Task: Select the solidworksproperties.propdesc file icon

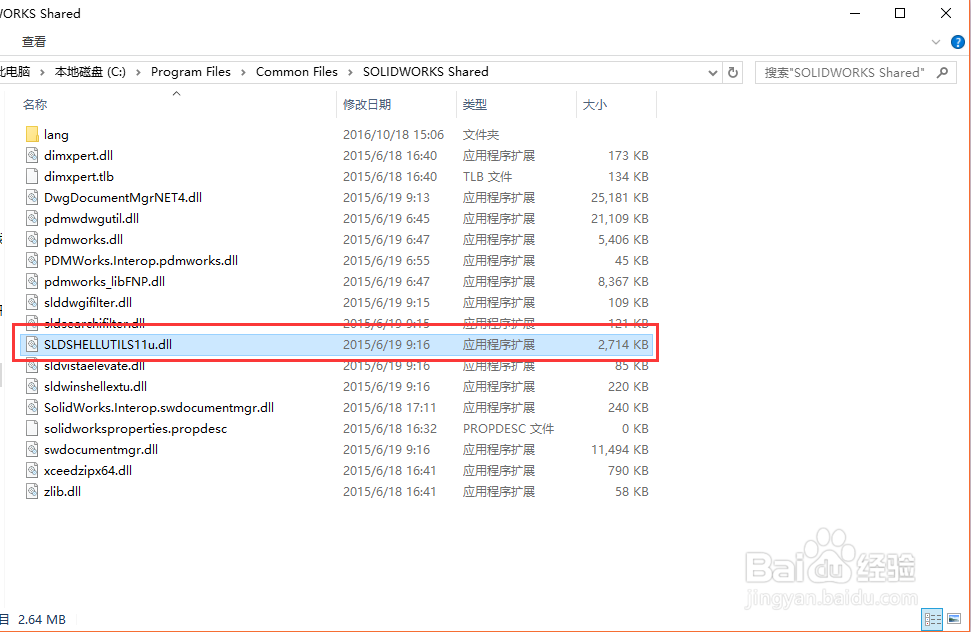Action: point(32,428)
